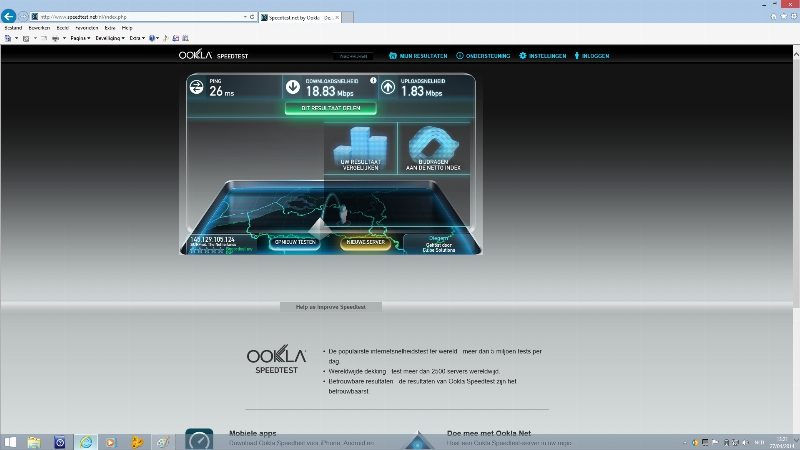The height and width of the screenshot is (450, 800).
Task: Open the media player taskbar icon
Action: coord(110,442)
